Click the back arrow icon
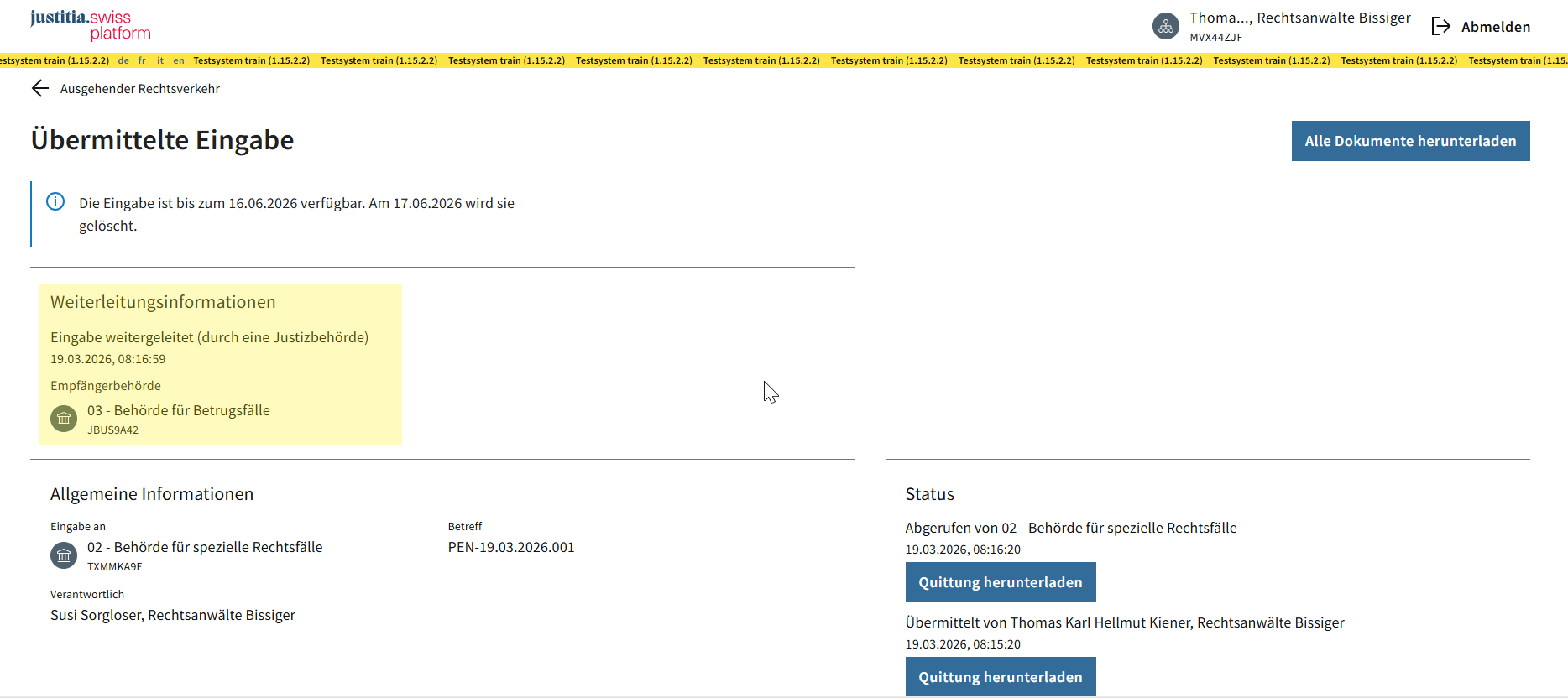The width and height of the screenshot is (1568, 698). 39,89
